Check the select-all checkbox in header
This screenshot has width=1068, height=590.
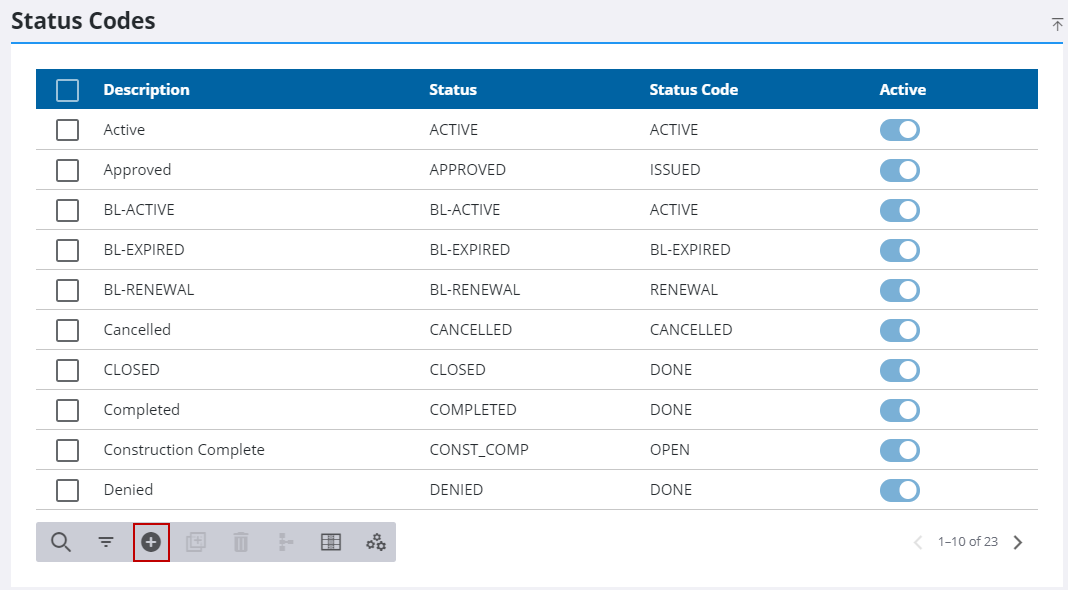67,90
